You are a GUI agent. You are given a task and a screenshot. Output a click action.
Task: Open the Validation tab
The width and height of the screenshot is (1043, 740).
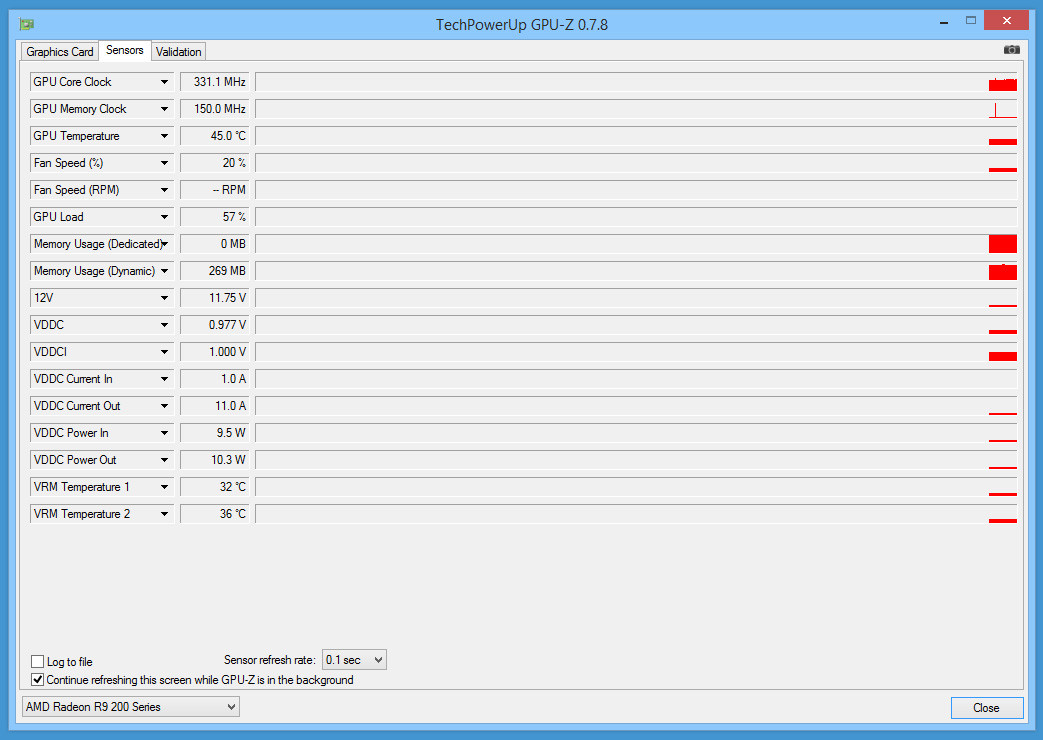coord(178,52)
